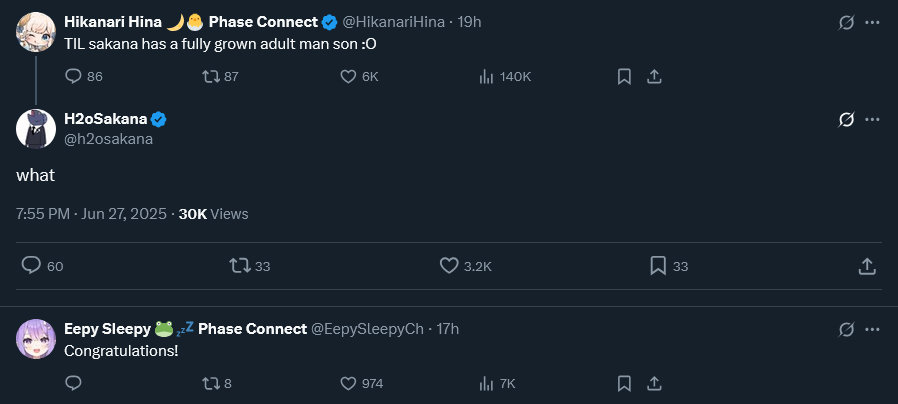
Task: Reply to Hikanari Hina's tweet
Action: pos(73,76)
